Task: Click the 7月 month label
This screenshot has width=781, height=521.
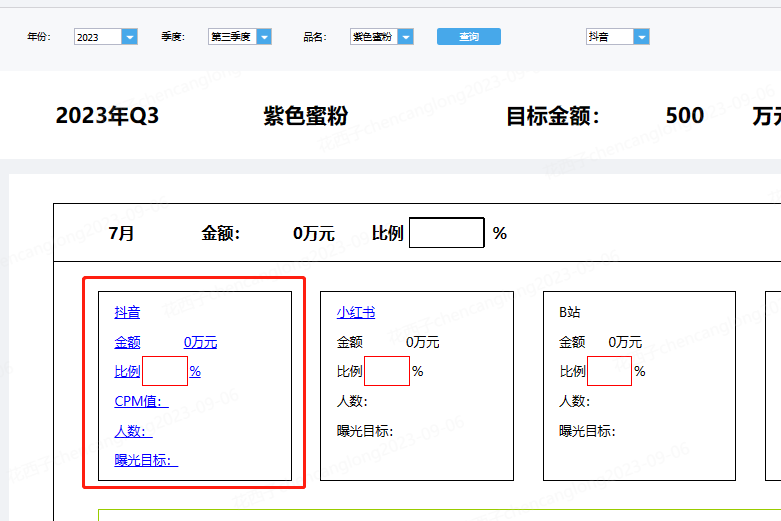Action: click(121, 233)
